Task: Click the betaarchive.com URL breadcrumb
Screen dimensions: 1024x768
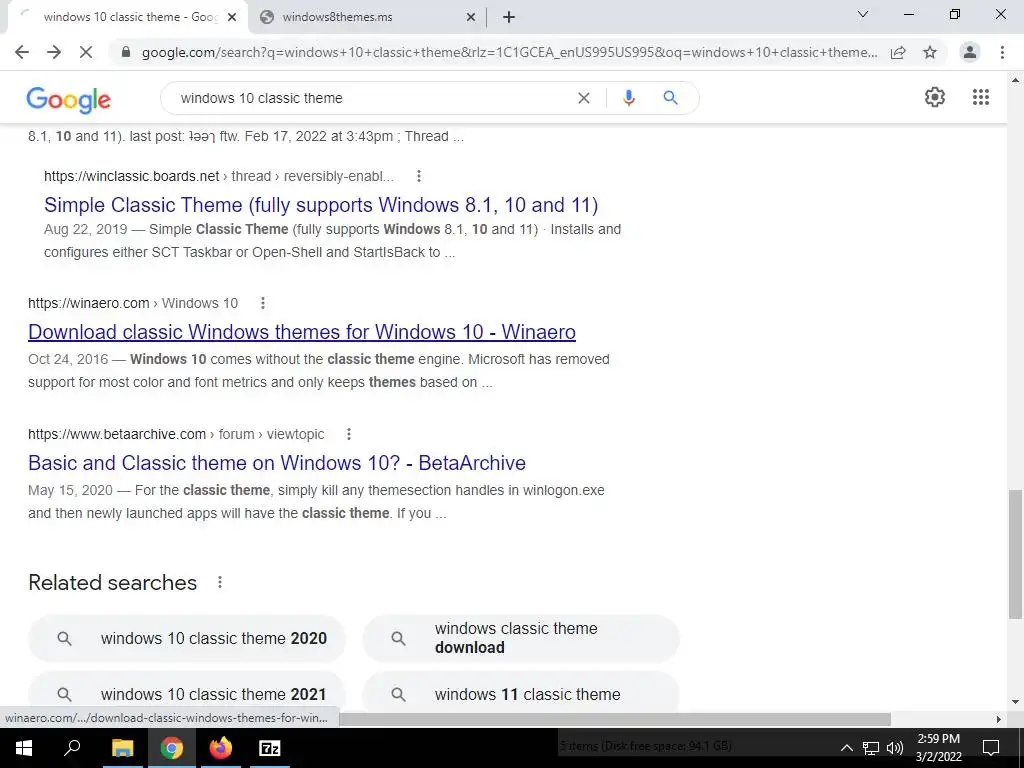Action: coord(176,434)
